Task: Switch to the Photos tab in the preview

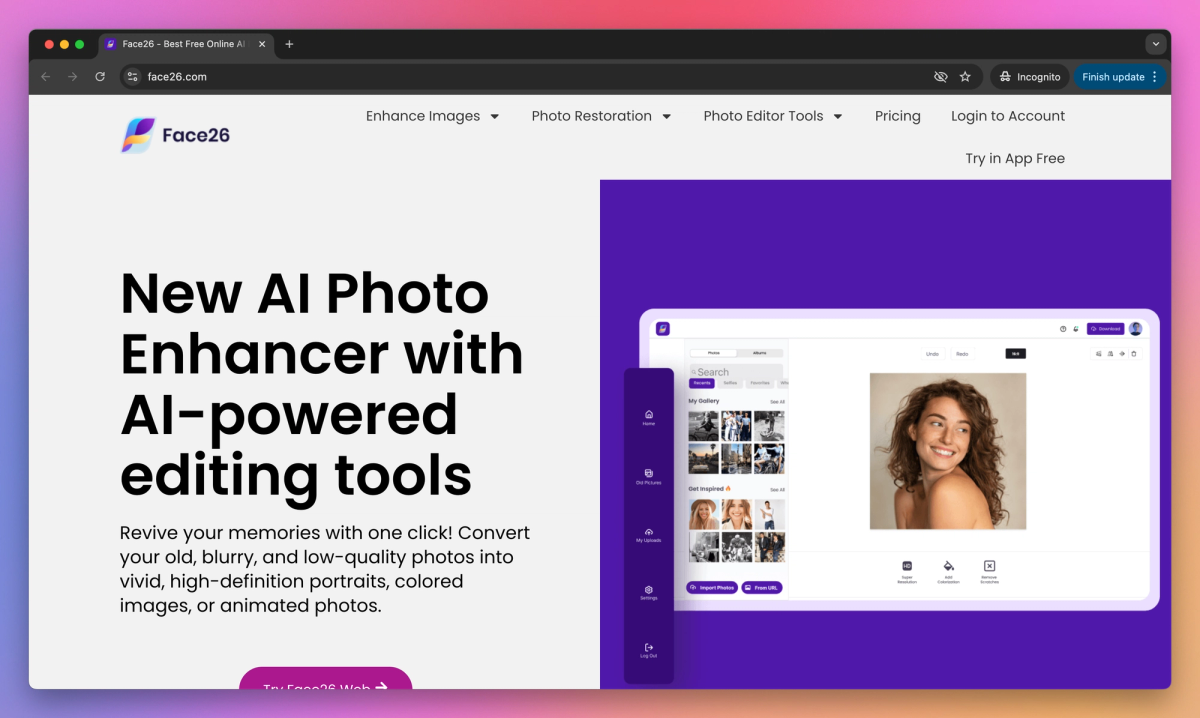Action: point(713,353)
